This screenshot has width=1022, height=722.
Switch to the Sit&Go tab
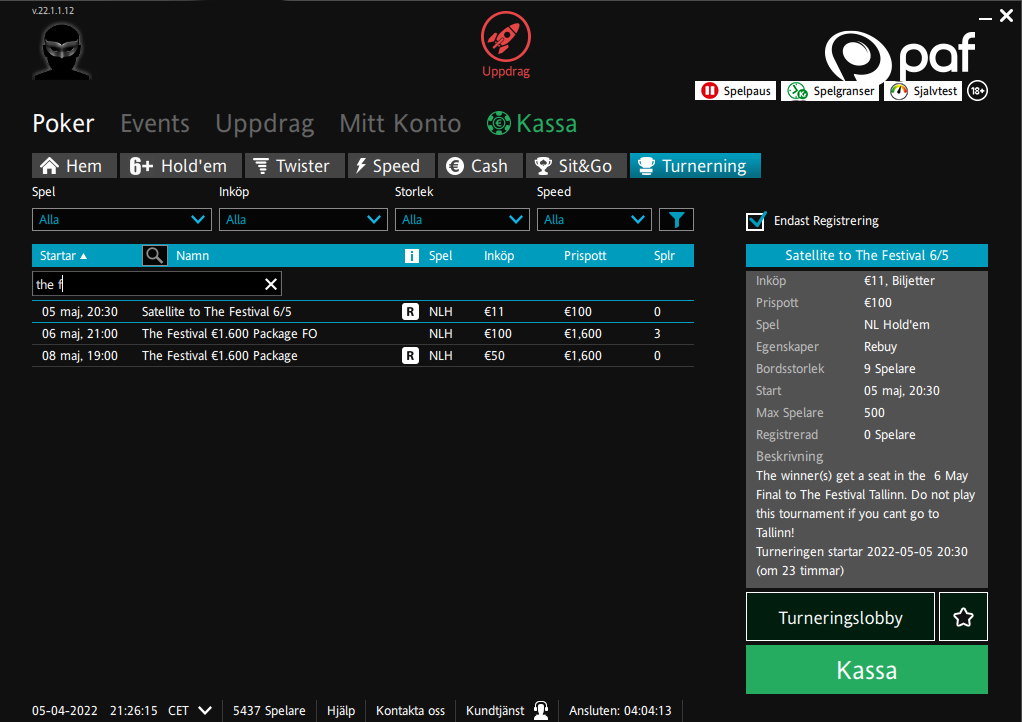576,166
